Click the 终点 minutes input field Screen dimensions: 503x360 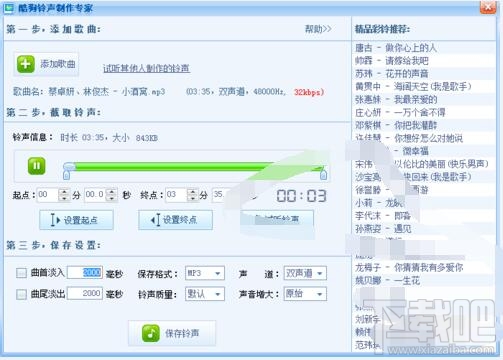(x=176, y=195)
